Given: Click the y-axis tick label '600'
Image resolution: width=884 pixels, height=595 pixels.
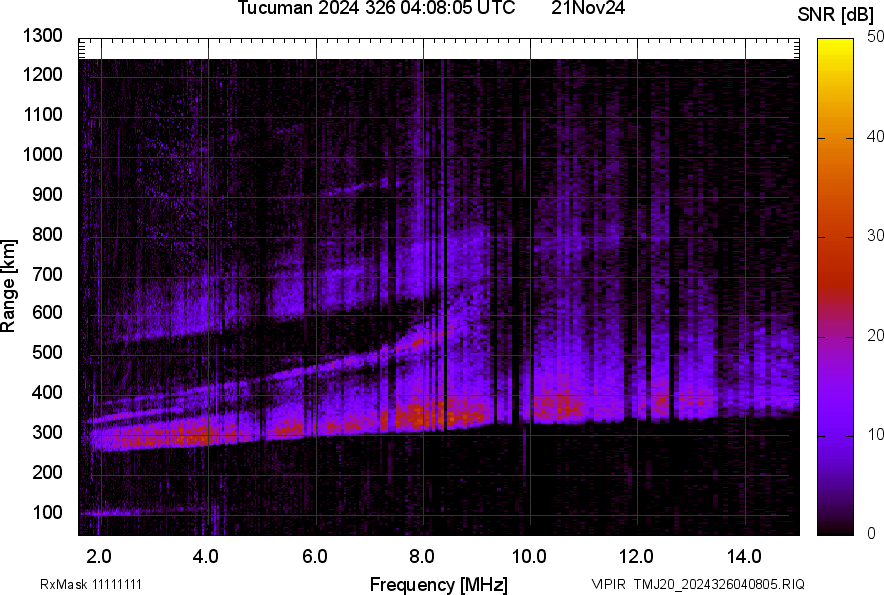Looking at the screenshot, I should pos(48,313).
